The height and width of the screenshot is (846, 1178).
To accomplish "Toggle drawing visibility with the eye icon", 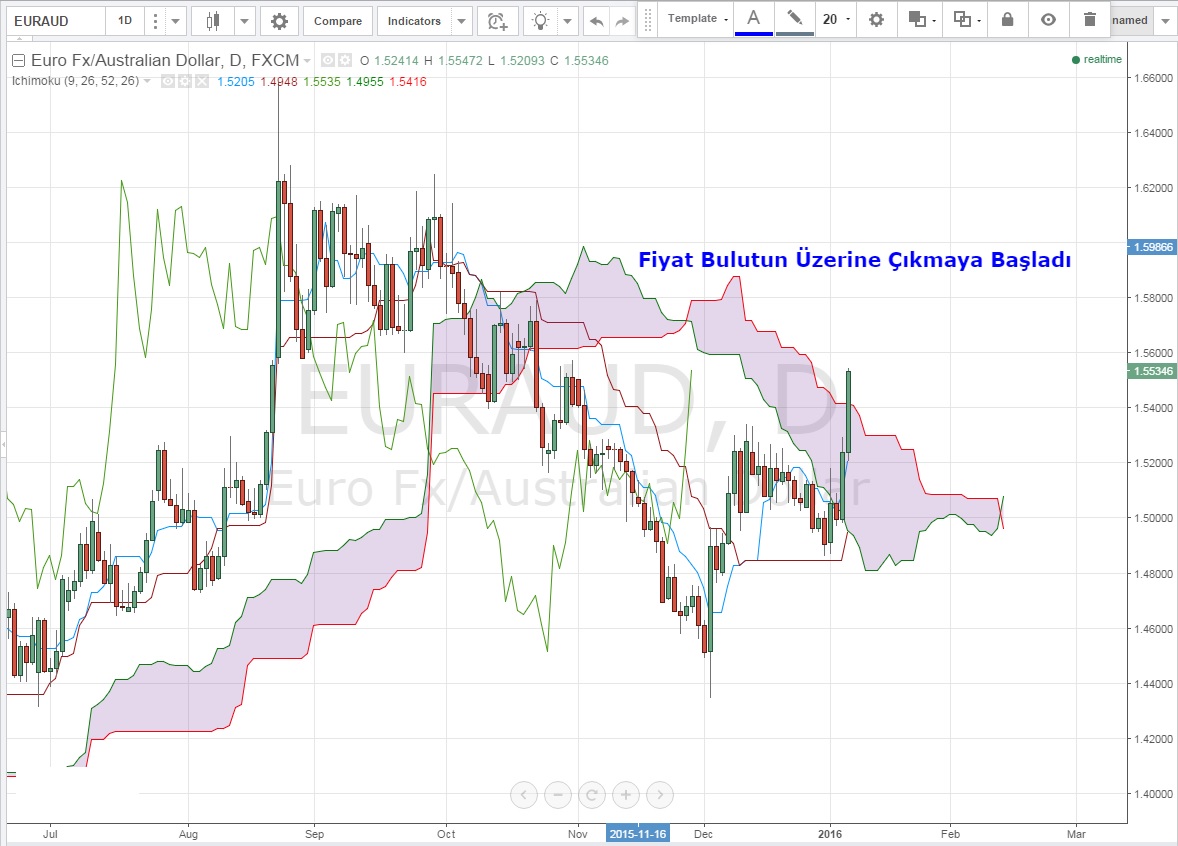I will (1047, 19).
